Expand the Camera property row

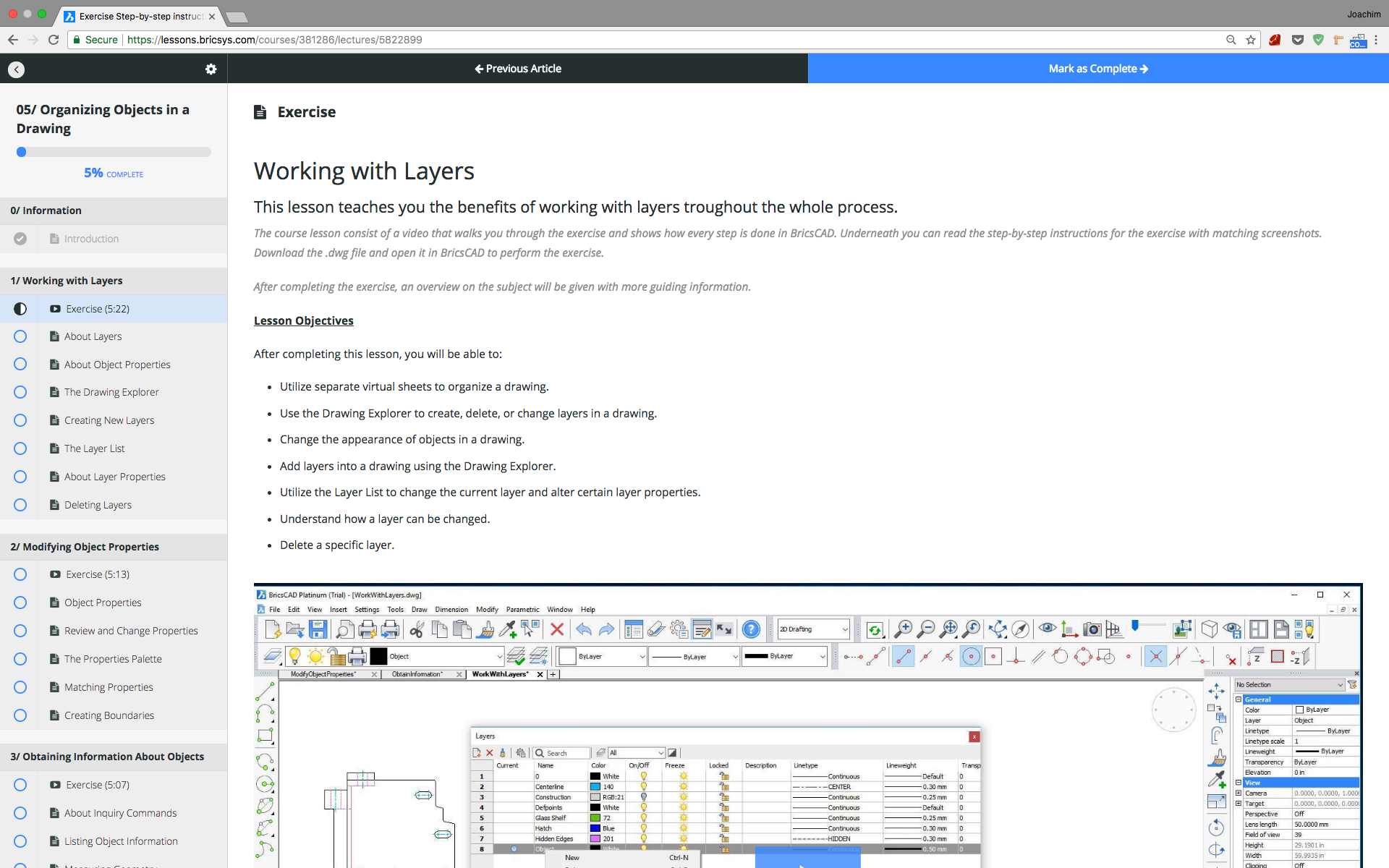click(1239, 793)
